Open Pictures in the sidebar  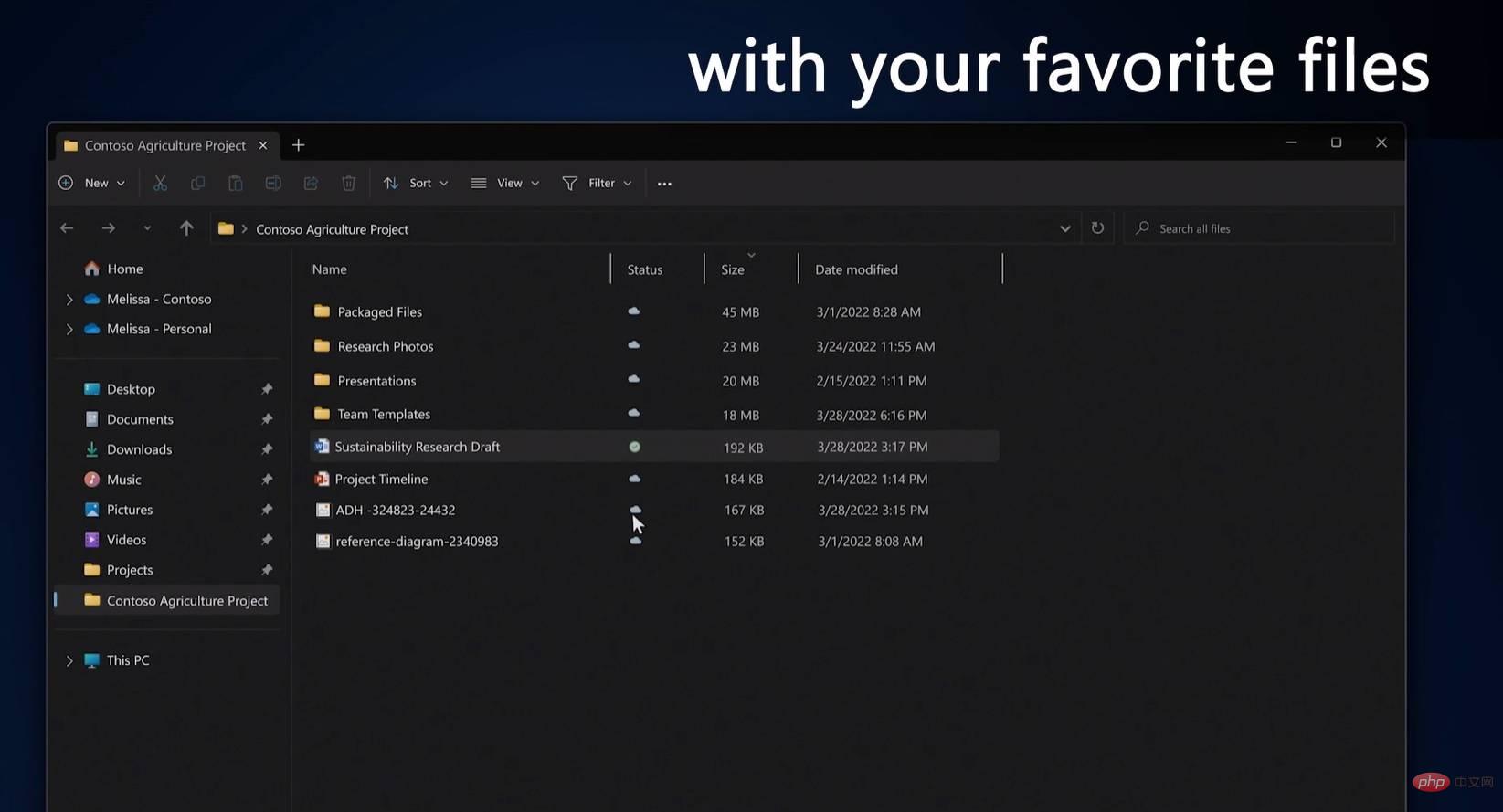tap(130, 510)
